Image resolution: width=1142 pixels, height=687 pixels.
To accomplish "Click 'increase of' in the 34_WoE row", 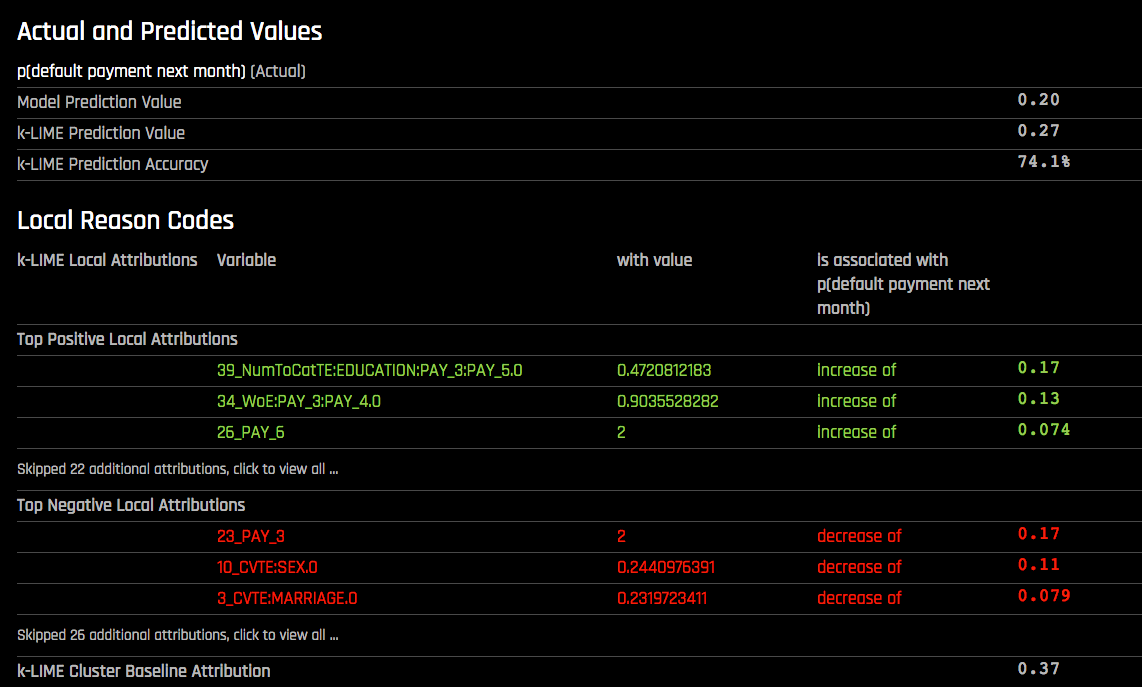I will tap(856, 401).
